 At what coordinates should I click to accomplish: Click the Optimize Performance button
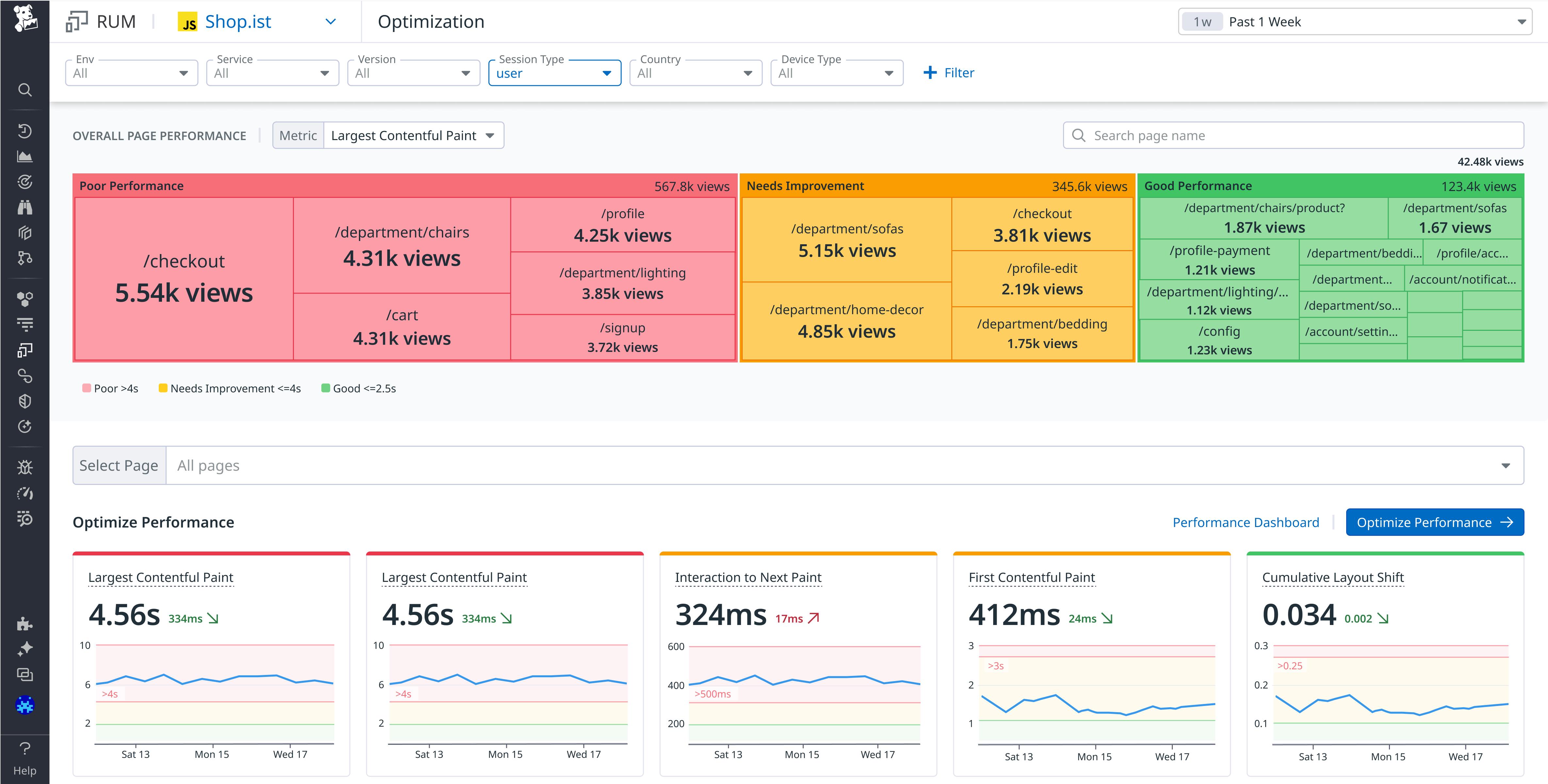click(1435, 522)
